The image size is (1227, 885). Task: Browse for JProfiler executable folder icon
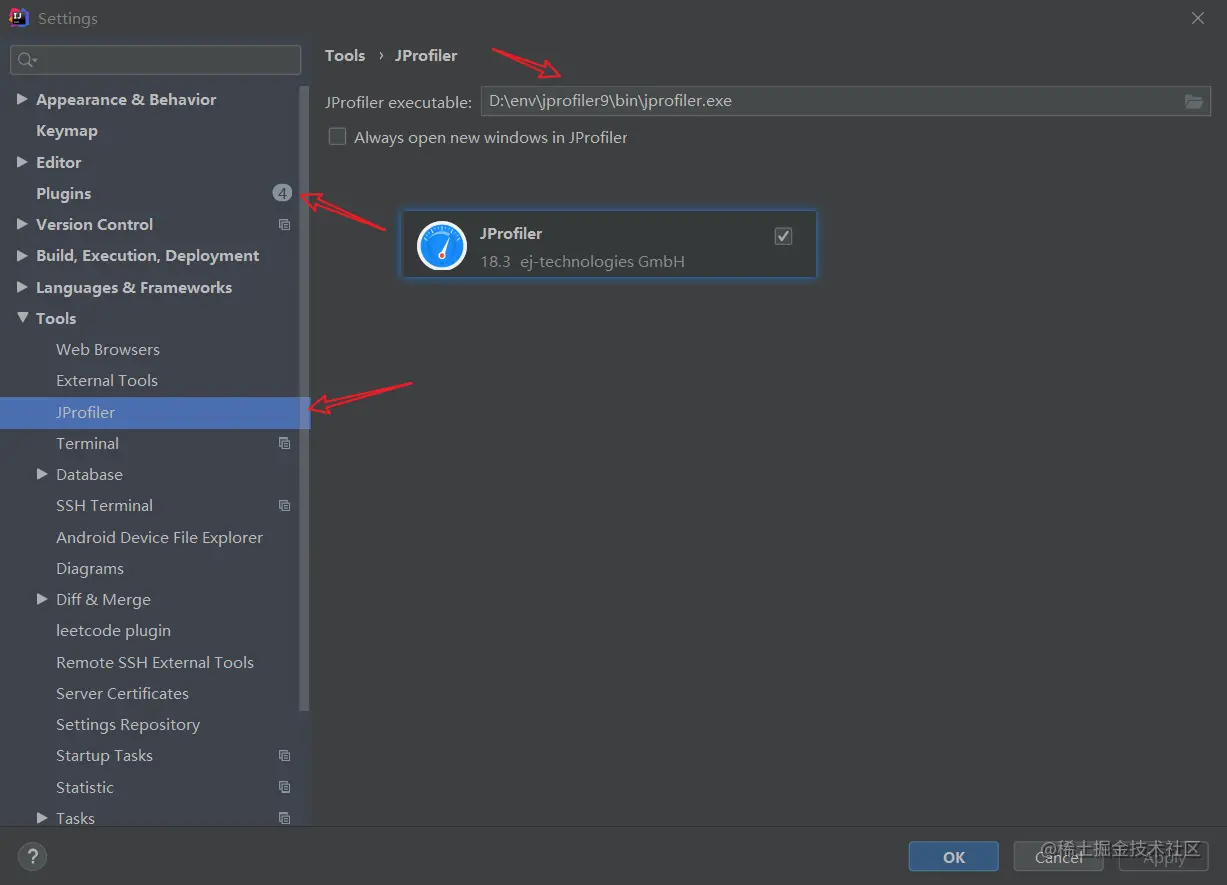click(1194, 101)
